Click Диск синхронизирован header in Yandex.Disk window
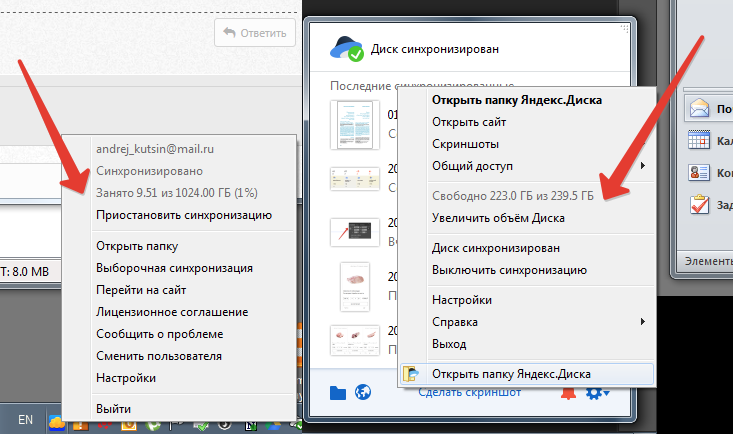The width and height of the screenshot is (733, 434). [435, 49]
